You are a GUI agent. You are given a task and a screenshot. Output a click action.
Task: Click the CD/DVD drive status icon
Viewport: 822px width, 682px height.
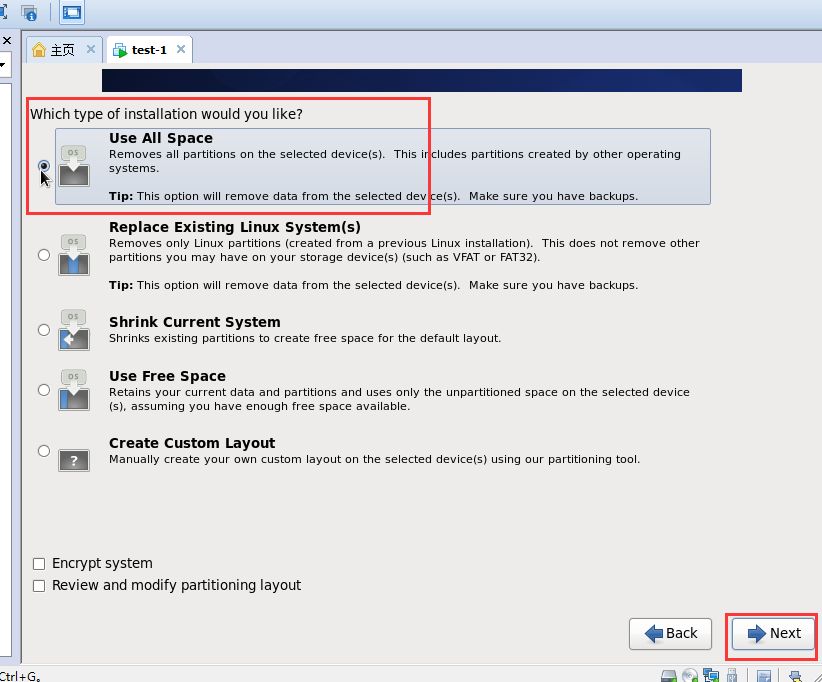coord(690,676)
